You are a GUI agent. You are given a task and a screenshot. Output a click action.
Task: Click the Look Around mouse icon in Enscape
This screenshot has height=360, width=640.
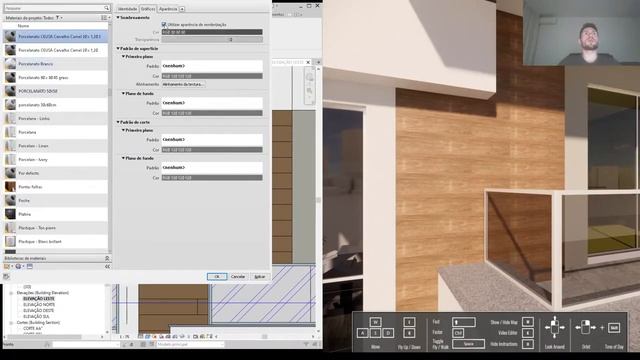[554, 328]
